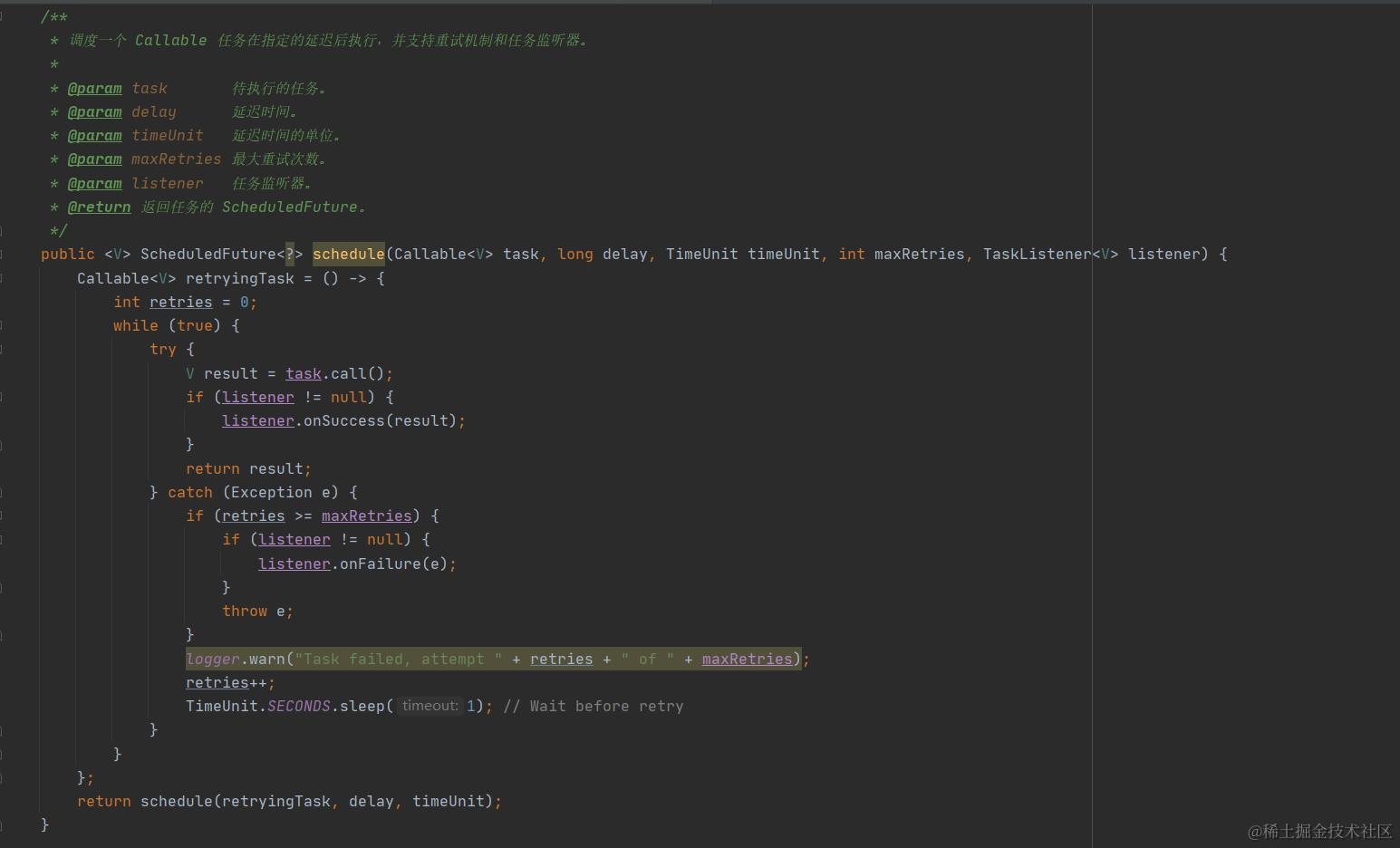Click the // Wait before retry comment
Viewport: 1400px width, 848px height.
tap(594, 707)
